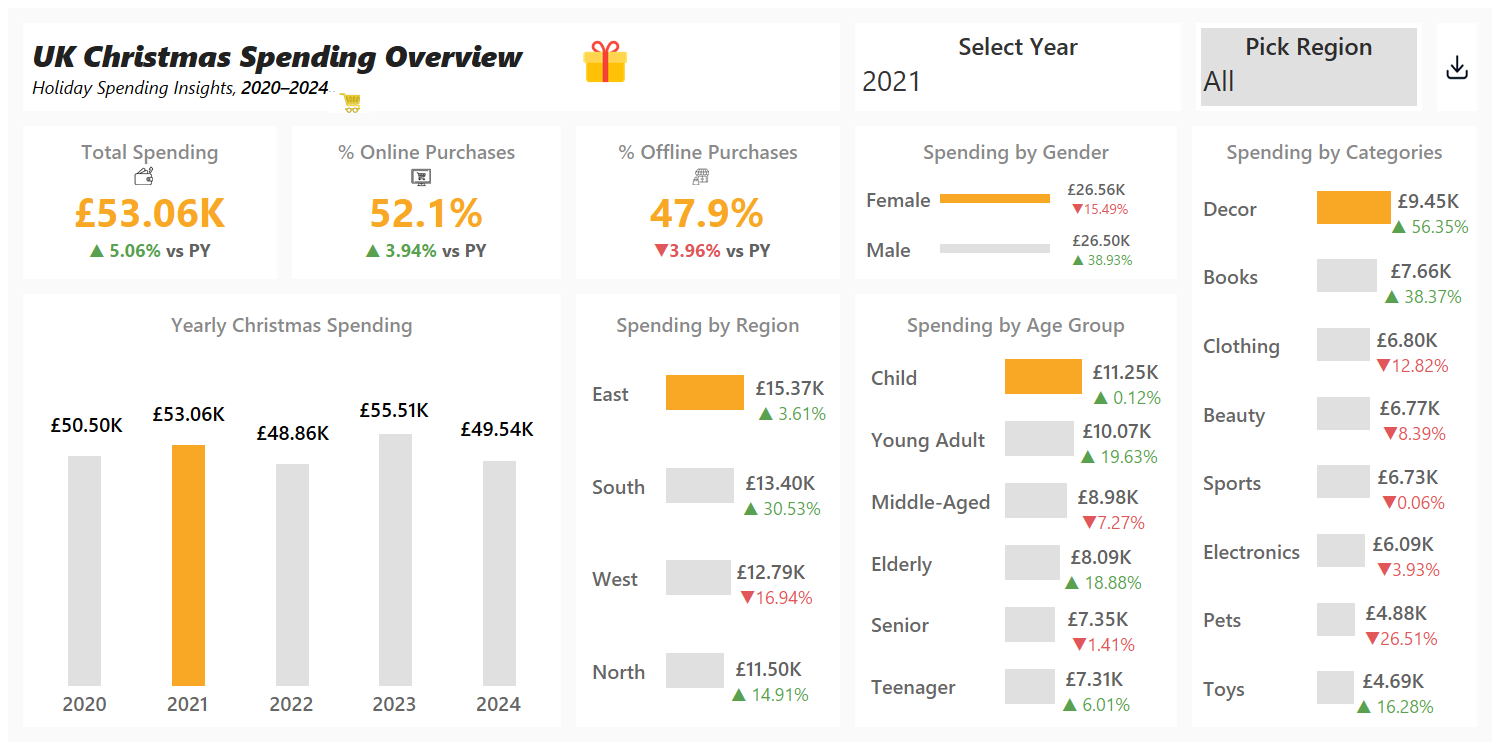Screen dimensions: 1500x750
Task: Click the download/export icon at top right
Action: click(x=1457, y=66)
